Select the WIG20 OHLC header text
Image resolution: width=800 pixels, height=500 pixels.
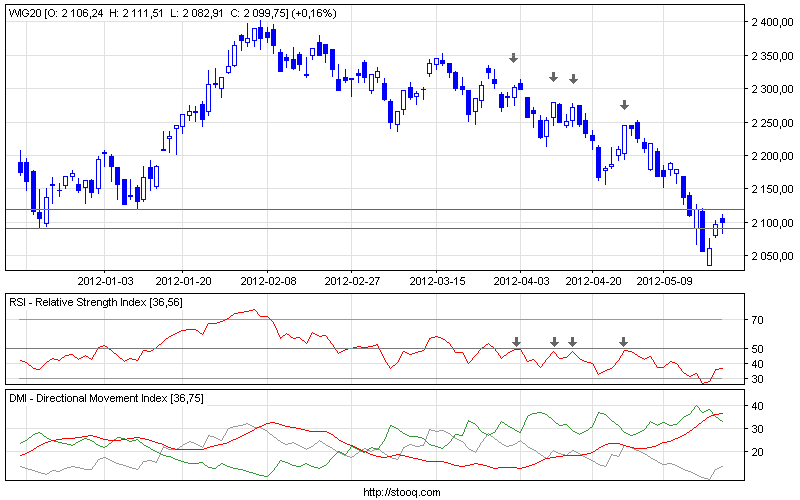coord(172,13)
